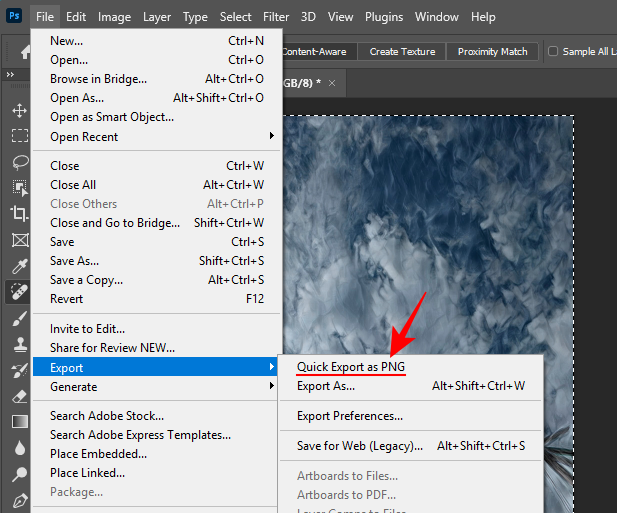Select the Frame tool
The image size is (617, 513).
click(x=20, y=240)
